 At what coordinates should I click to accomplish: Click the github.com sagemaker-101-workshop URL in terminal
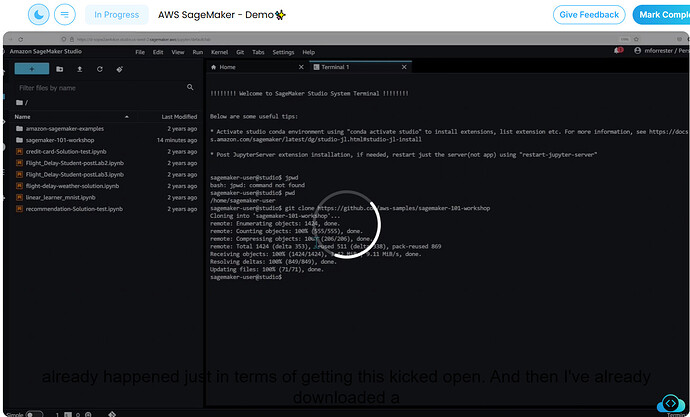click(404, 208)
